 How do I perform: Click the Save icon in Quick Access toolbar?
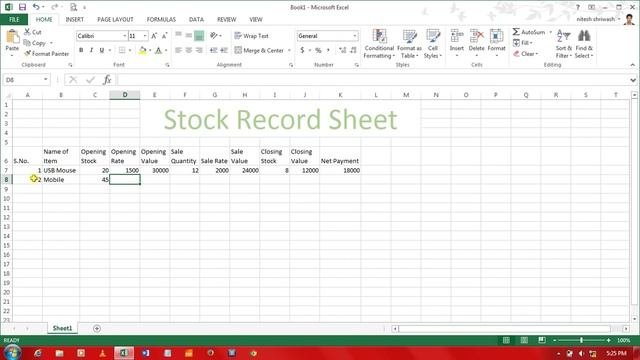tap(22, 7)
